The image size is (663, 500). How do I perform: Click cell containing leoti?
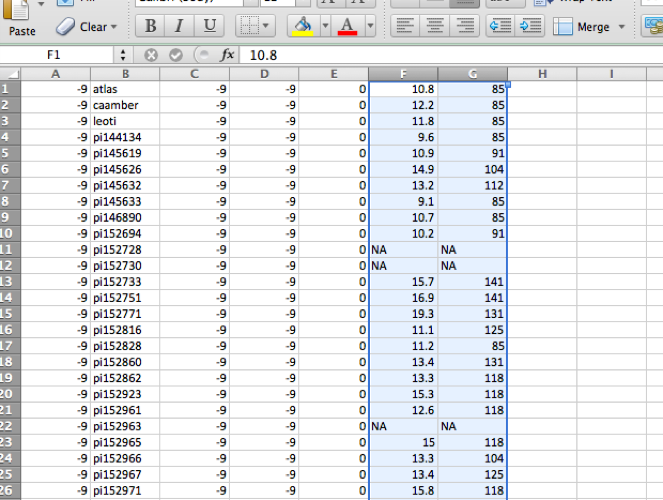[x=125, y=121]
